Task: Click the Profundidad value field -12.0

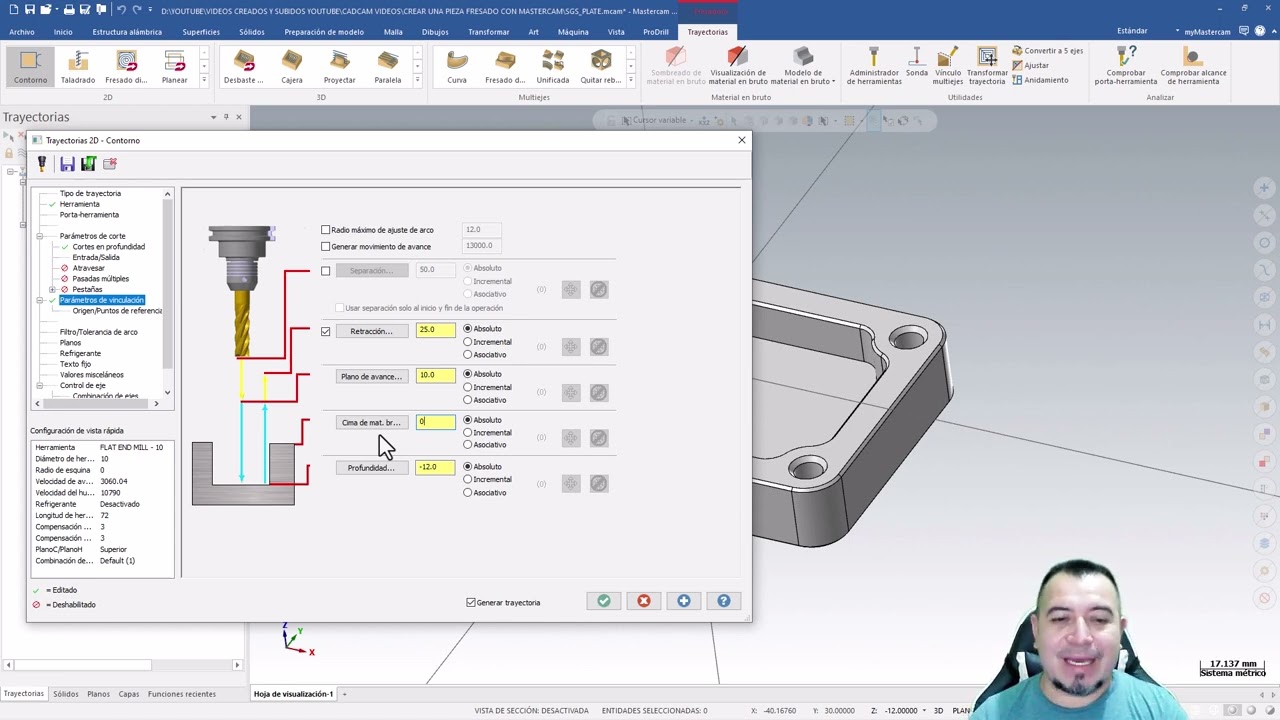Action: tap(435, 467)
